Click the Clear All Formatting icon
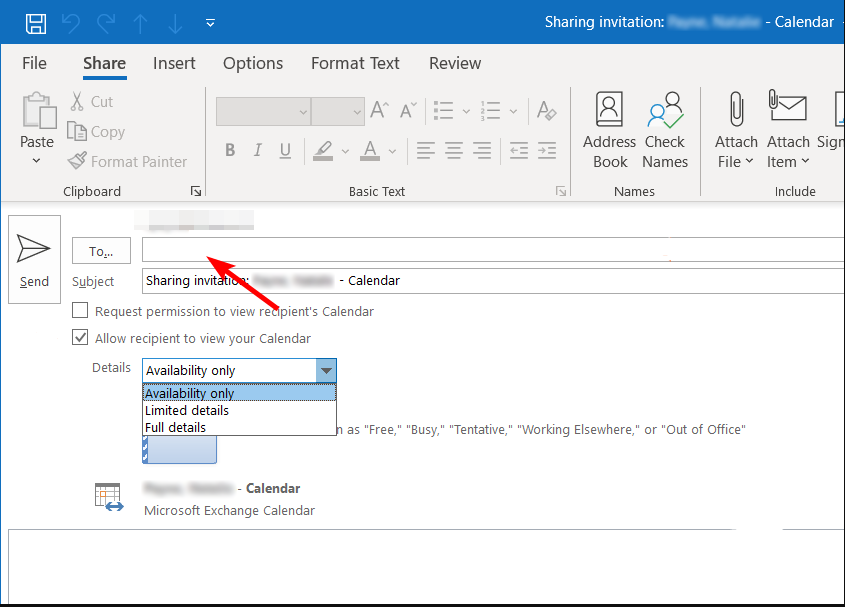845x607 pixels. [546, 111]
